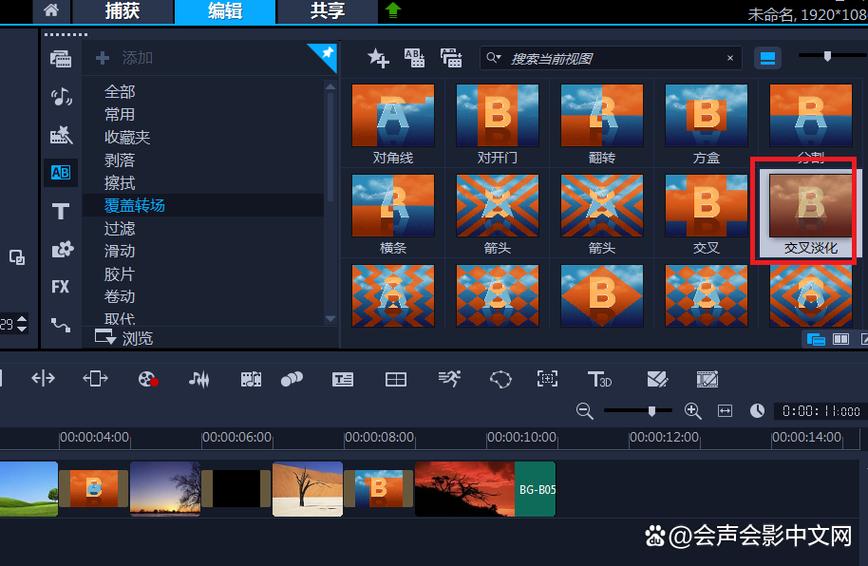Screen dimensions: 868x566
Task: Select the 覆盖转场 category
Action: [x=135, y=205]
